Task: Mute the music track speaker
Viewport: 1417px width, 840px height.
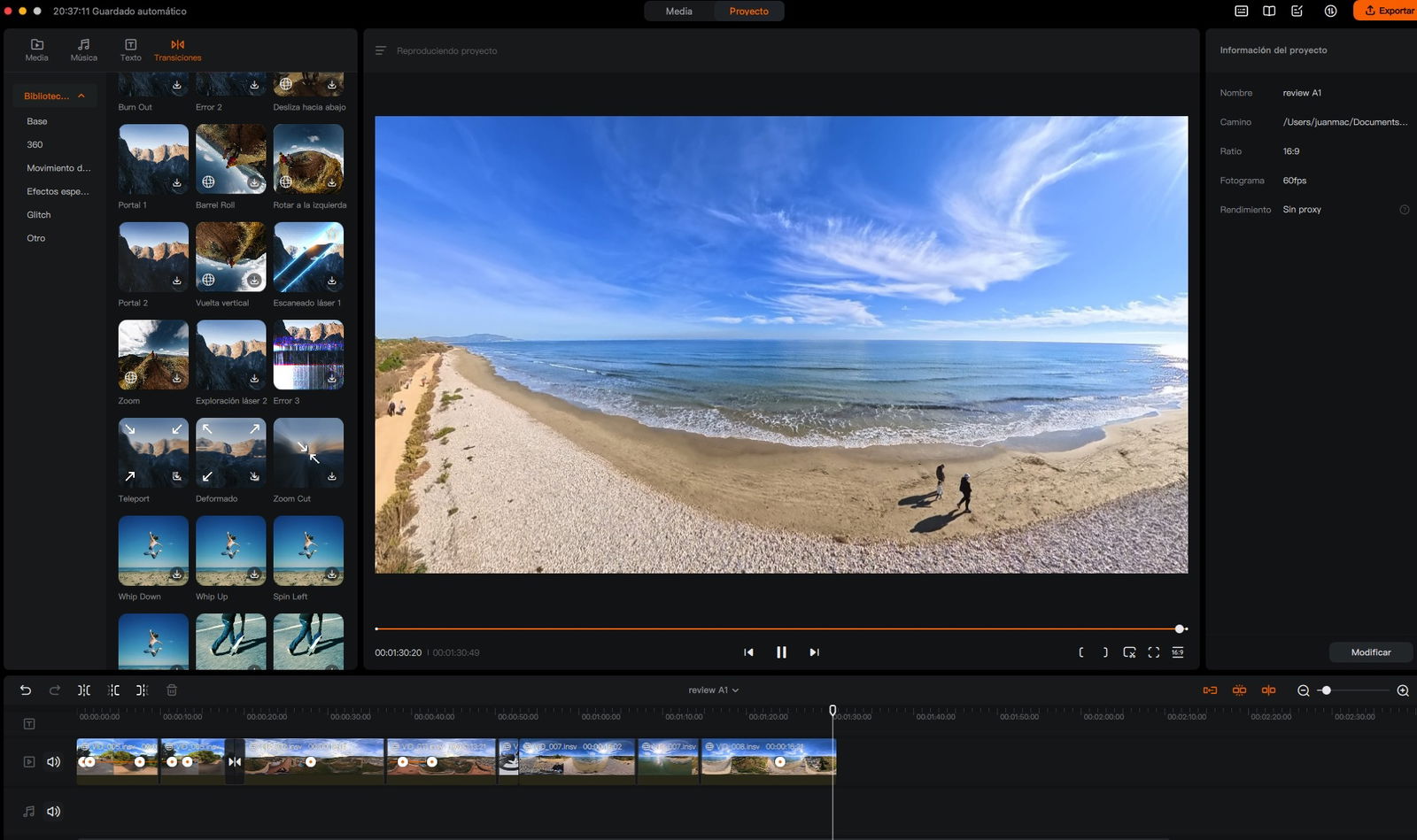Action: coord(54,812)
